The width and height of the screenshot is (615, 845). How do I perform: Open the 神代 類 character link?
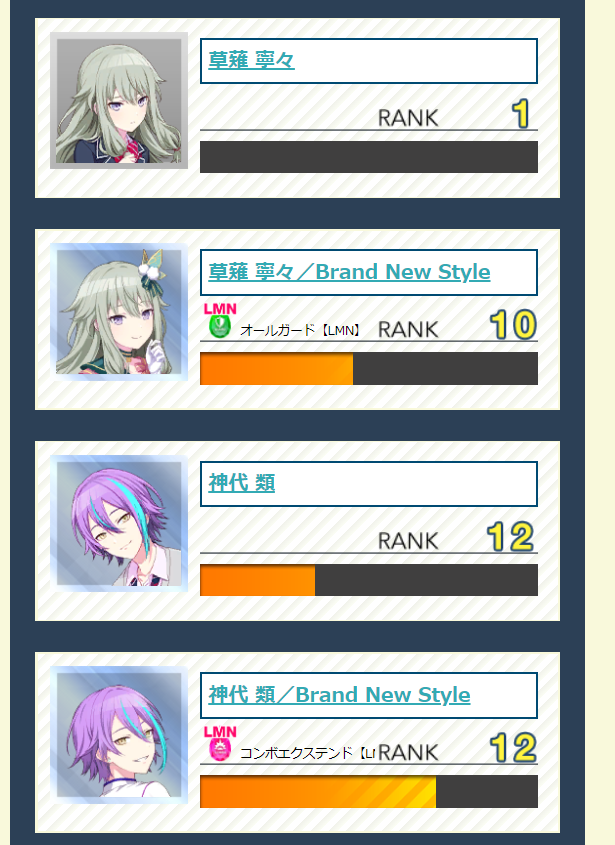coord(241,483)
